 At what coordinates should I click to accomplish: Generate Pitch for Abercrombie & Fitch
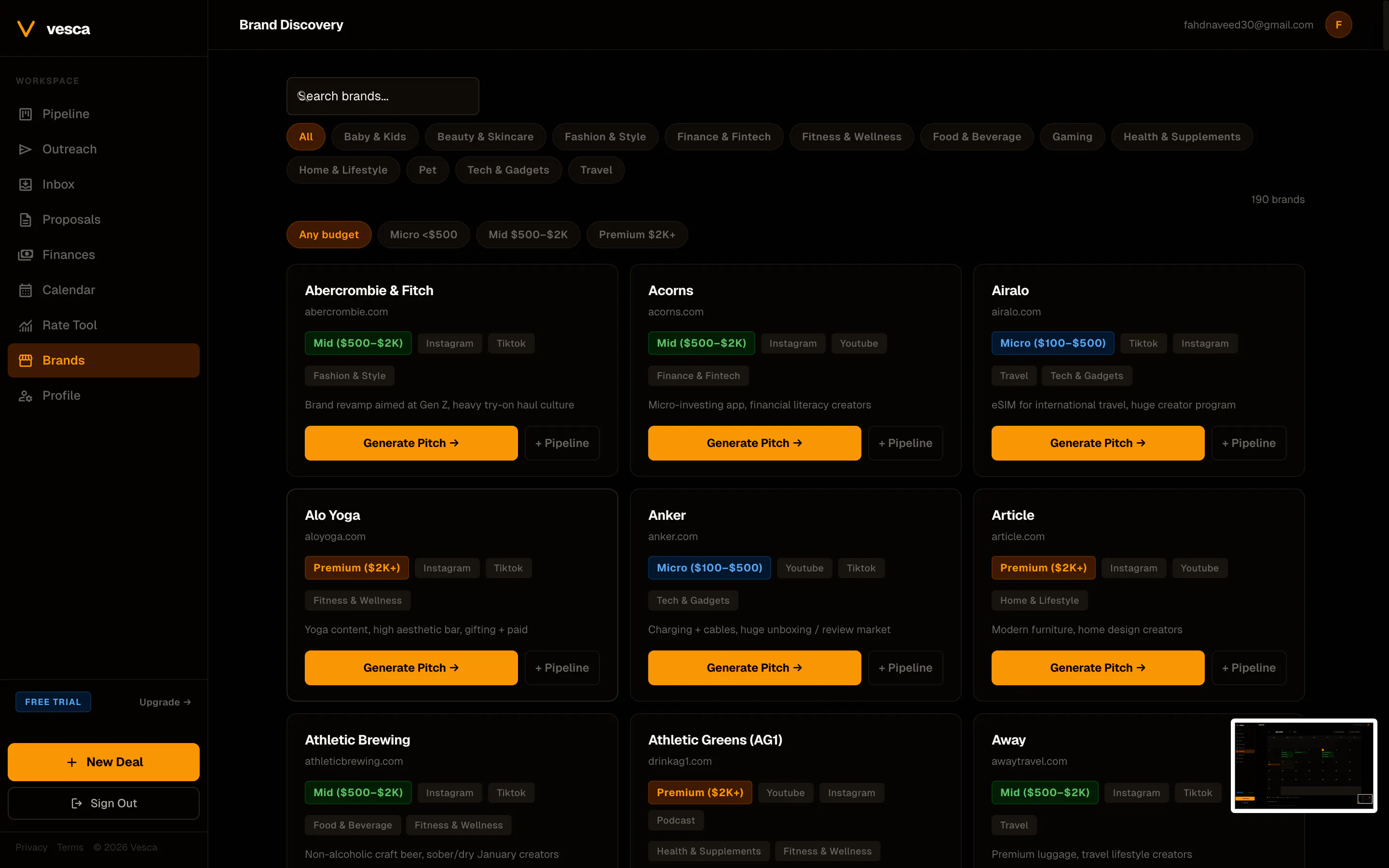click(x=411, y=443)
